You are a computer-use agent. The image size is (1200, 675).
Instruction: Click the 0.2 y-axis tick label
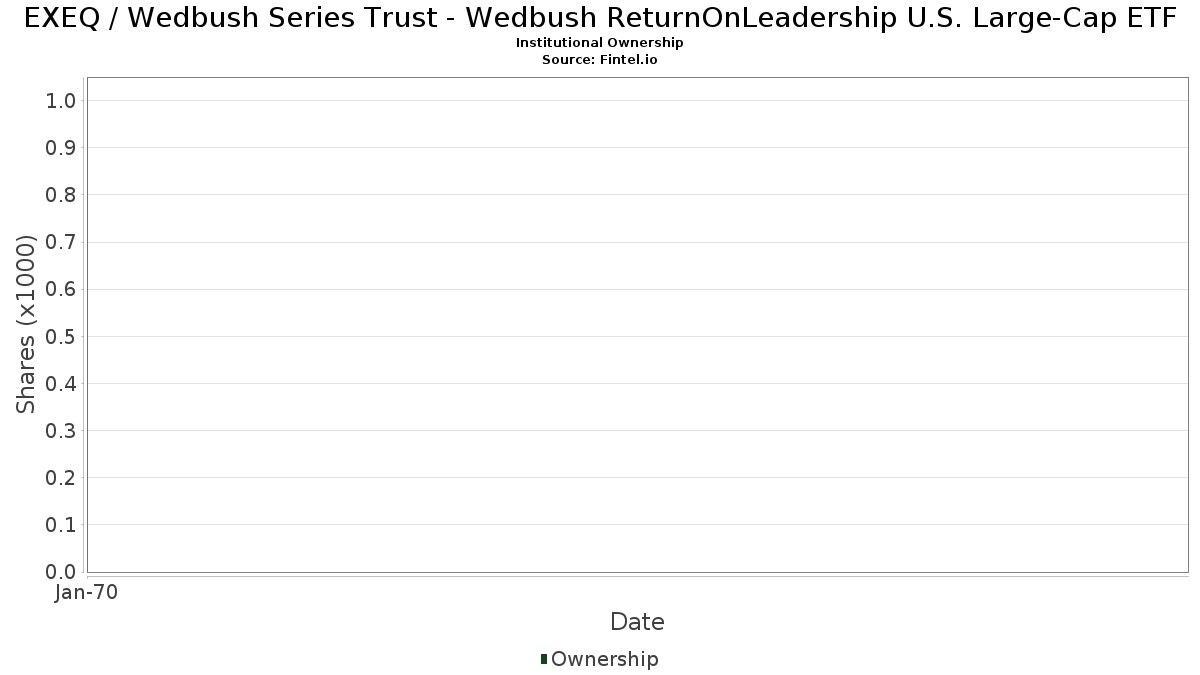click(x=61, y=478)
